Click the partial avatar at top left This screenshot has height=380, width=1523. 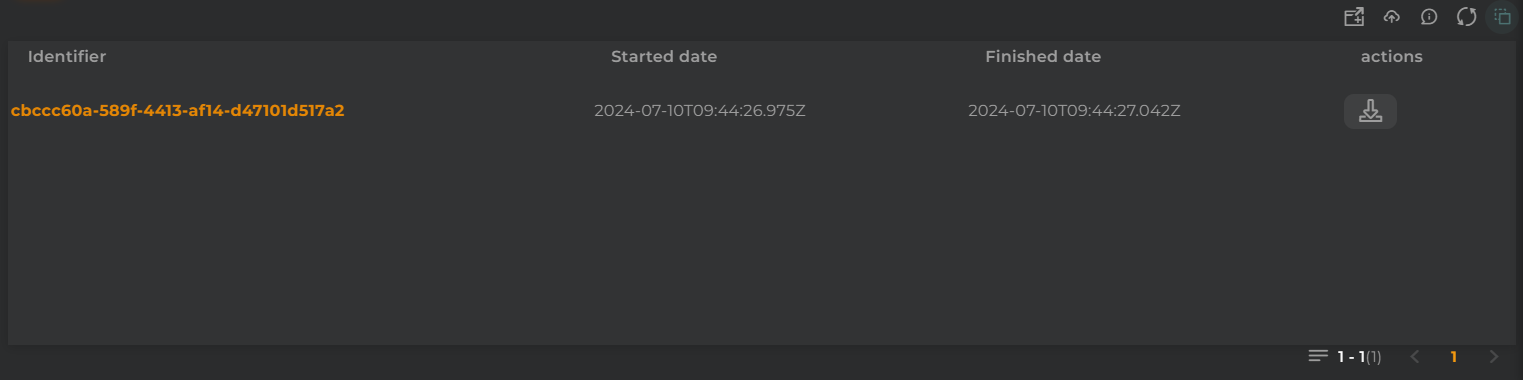tap(40, 2)
